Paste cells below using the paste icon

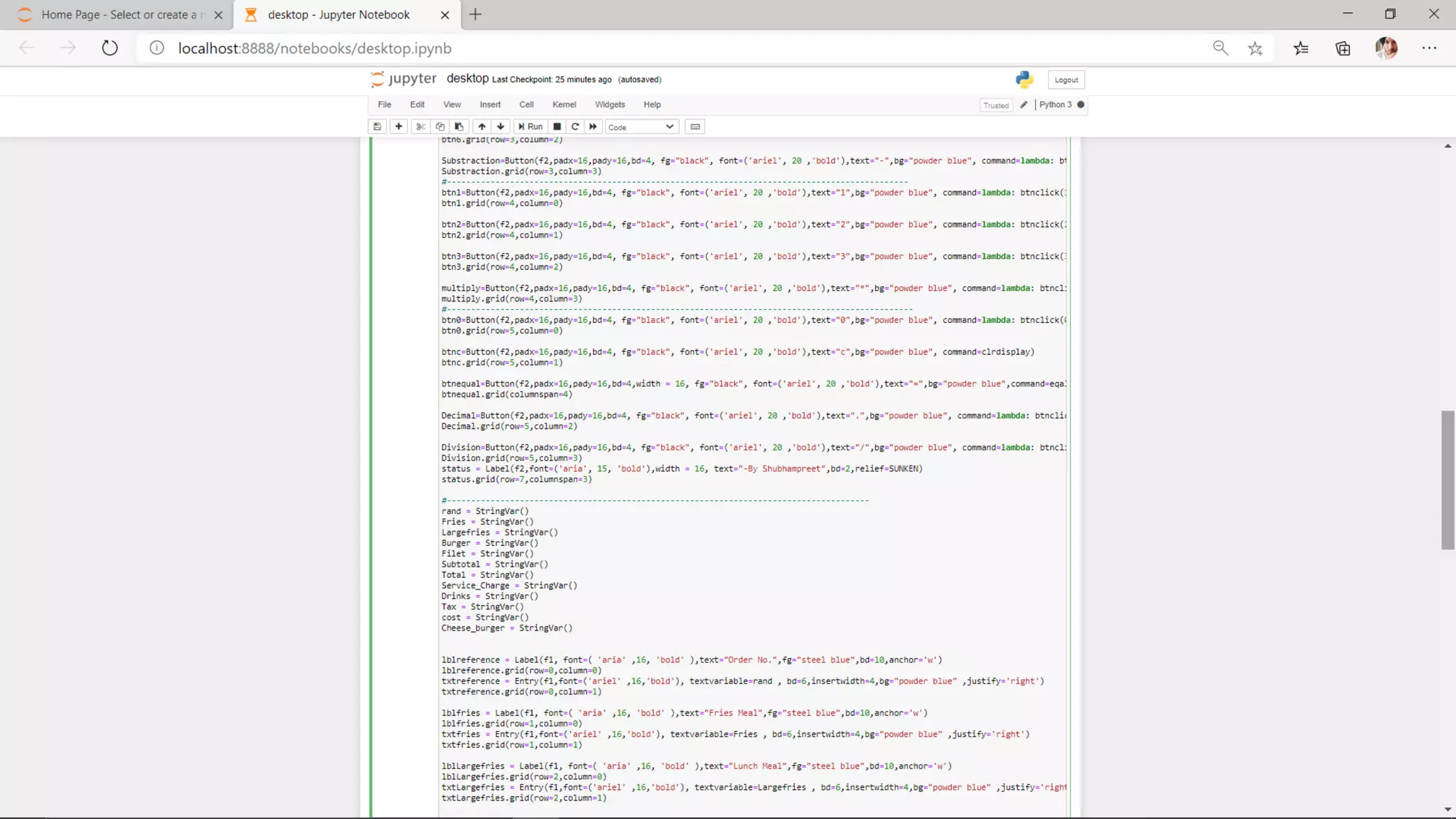pyautogui.click(x=459, y=127)
